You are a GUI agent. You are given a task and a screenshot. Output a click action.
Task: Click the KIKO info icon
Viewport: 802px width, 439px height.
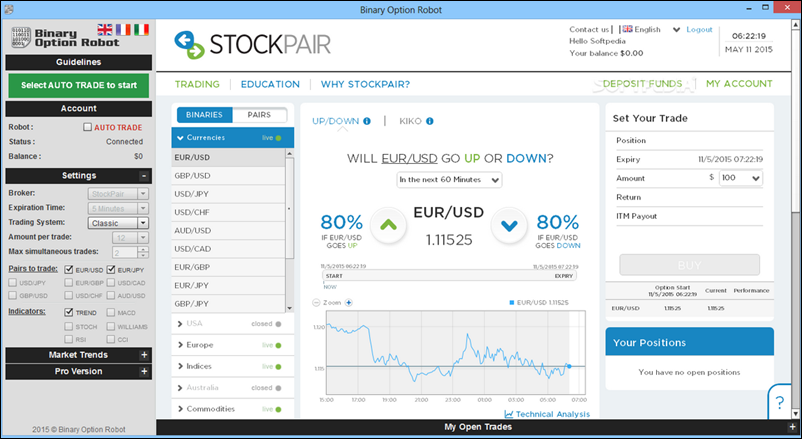click(x=430, y=121)
